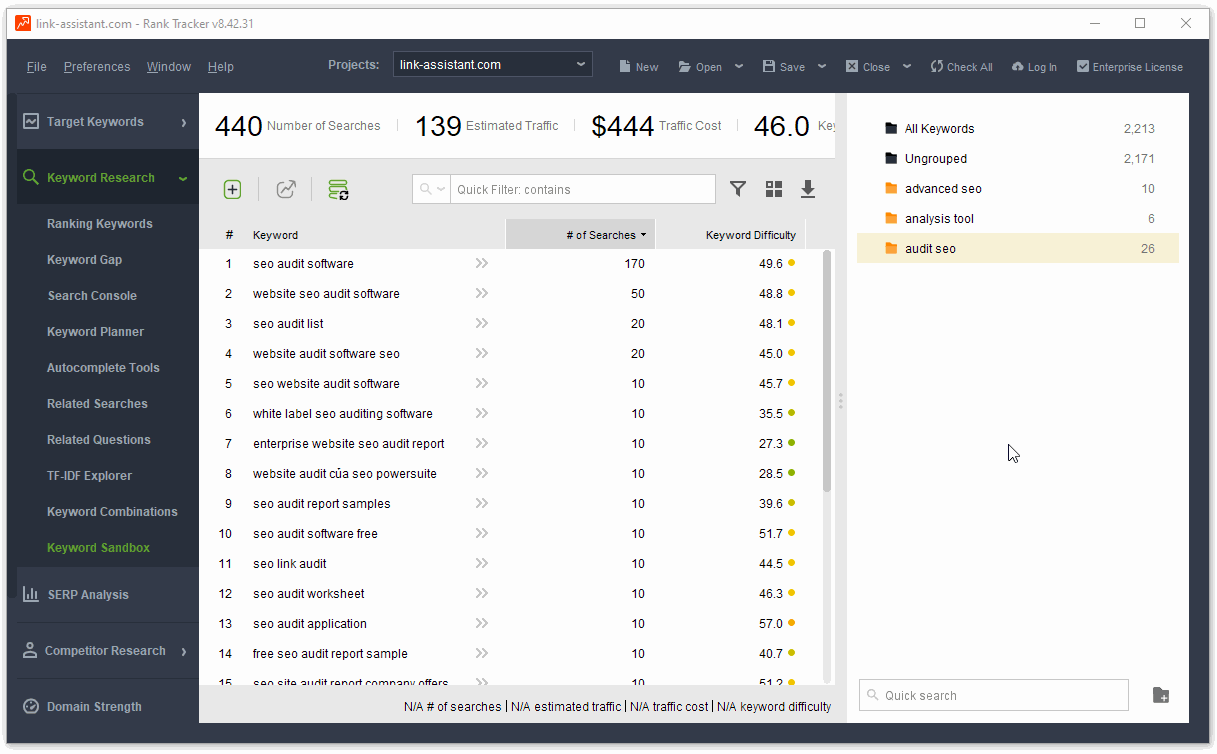Select the Ungrouped keywords group
Screen dimensions: 1217x754
click(x=1018, y=158)
